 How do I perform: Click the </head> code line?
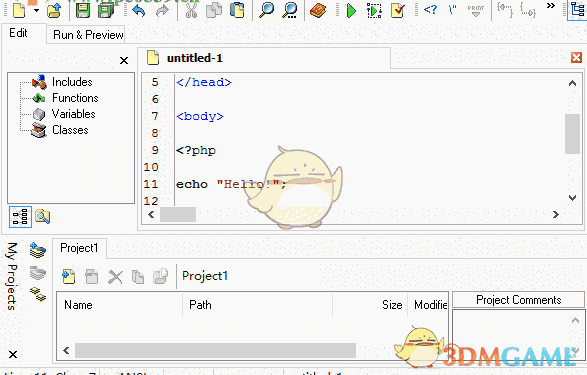(204, 82)
